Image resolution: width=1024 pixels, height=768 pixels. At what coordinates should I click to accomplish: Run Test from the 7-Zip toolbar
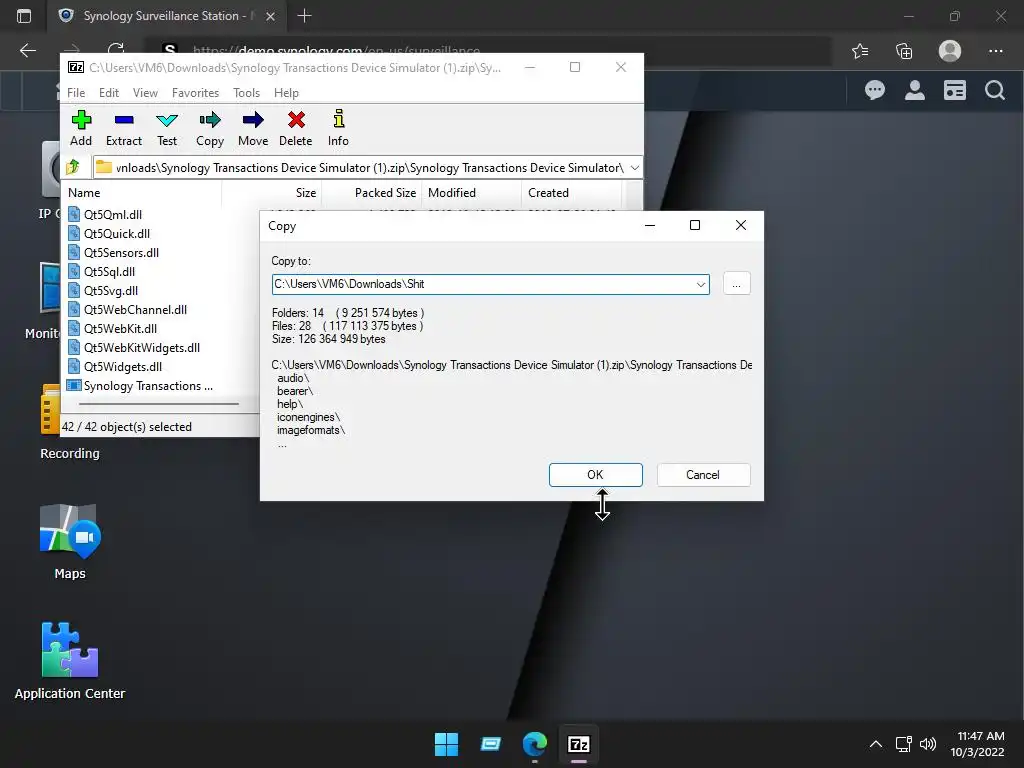(167, 129)
